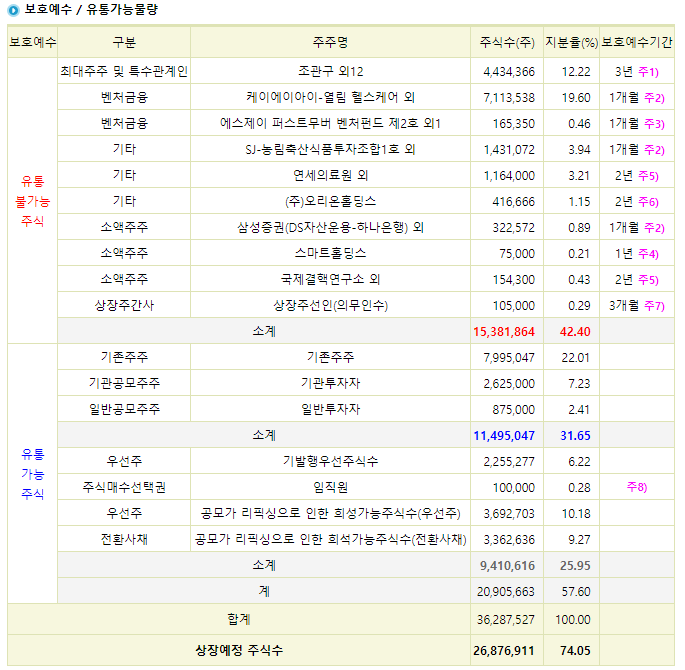Viewport: 685px width, 670px height.
Task: Click footnote 주2) in the 케이에이아이-열림 헬스케어 row
Action: pos(654,98)
